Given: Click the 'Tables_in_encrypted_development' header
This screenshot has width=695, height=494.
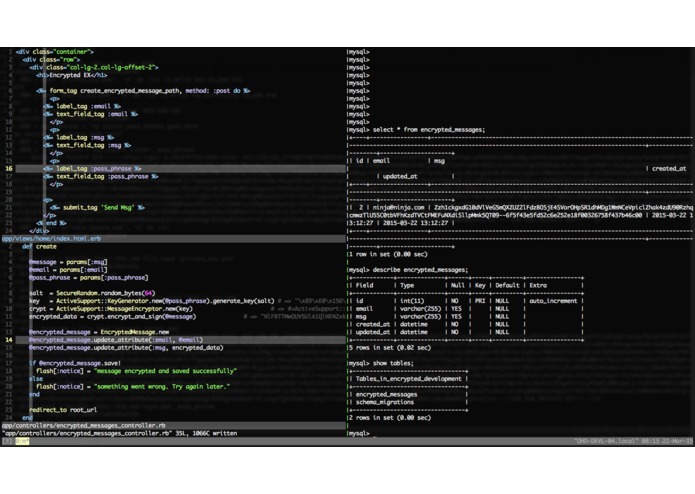Looking at the screenshot, I should (409, 379).
